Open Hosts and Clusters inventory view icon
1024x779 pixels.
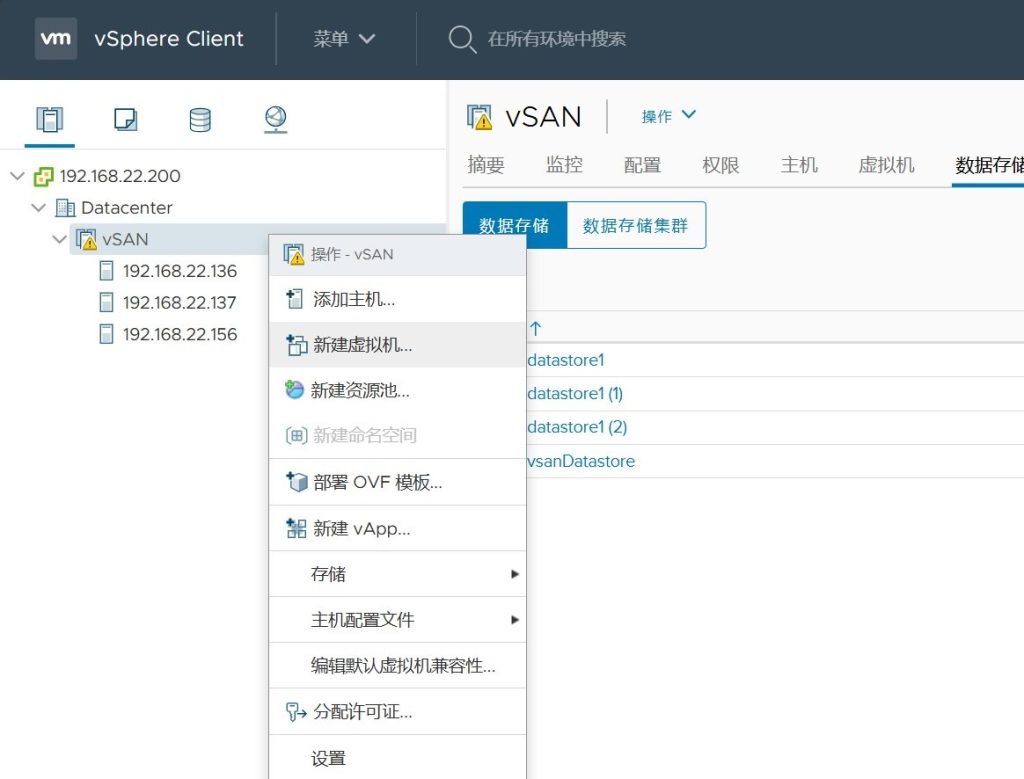pos(50,119)
